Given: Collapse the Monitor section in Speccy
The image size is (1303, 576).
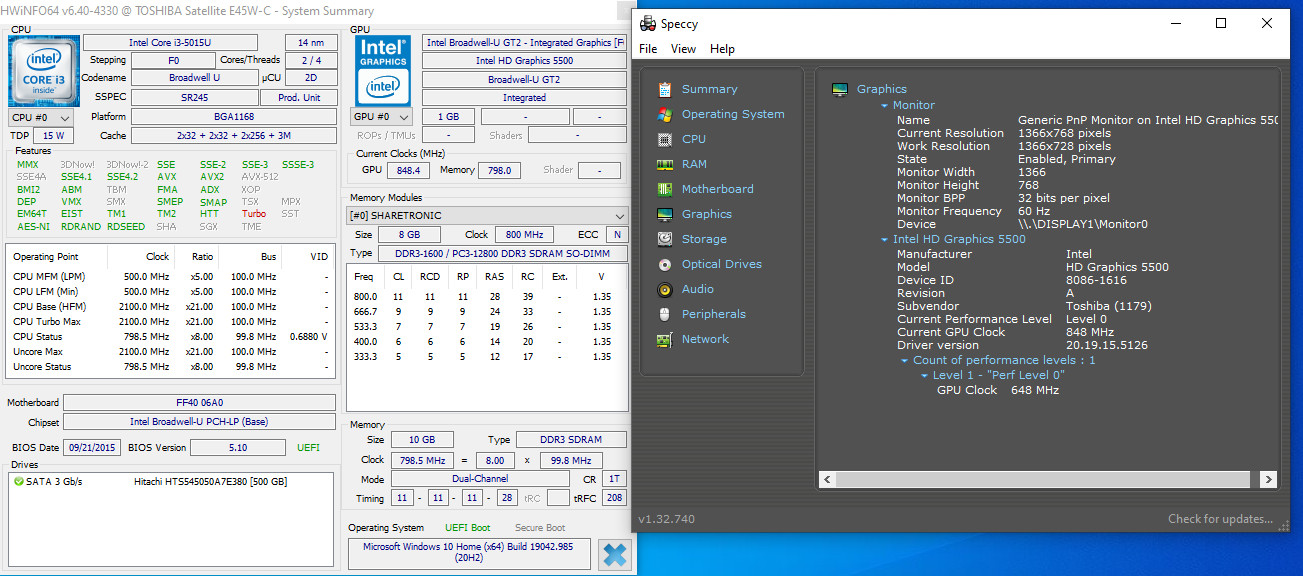Looking at the screenshot, I should [x=884, y=105].
